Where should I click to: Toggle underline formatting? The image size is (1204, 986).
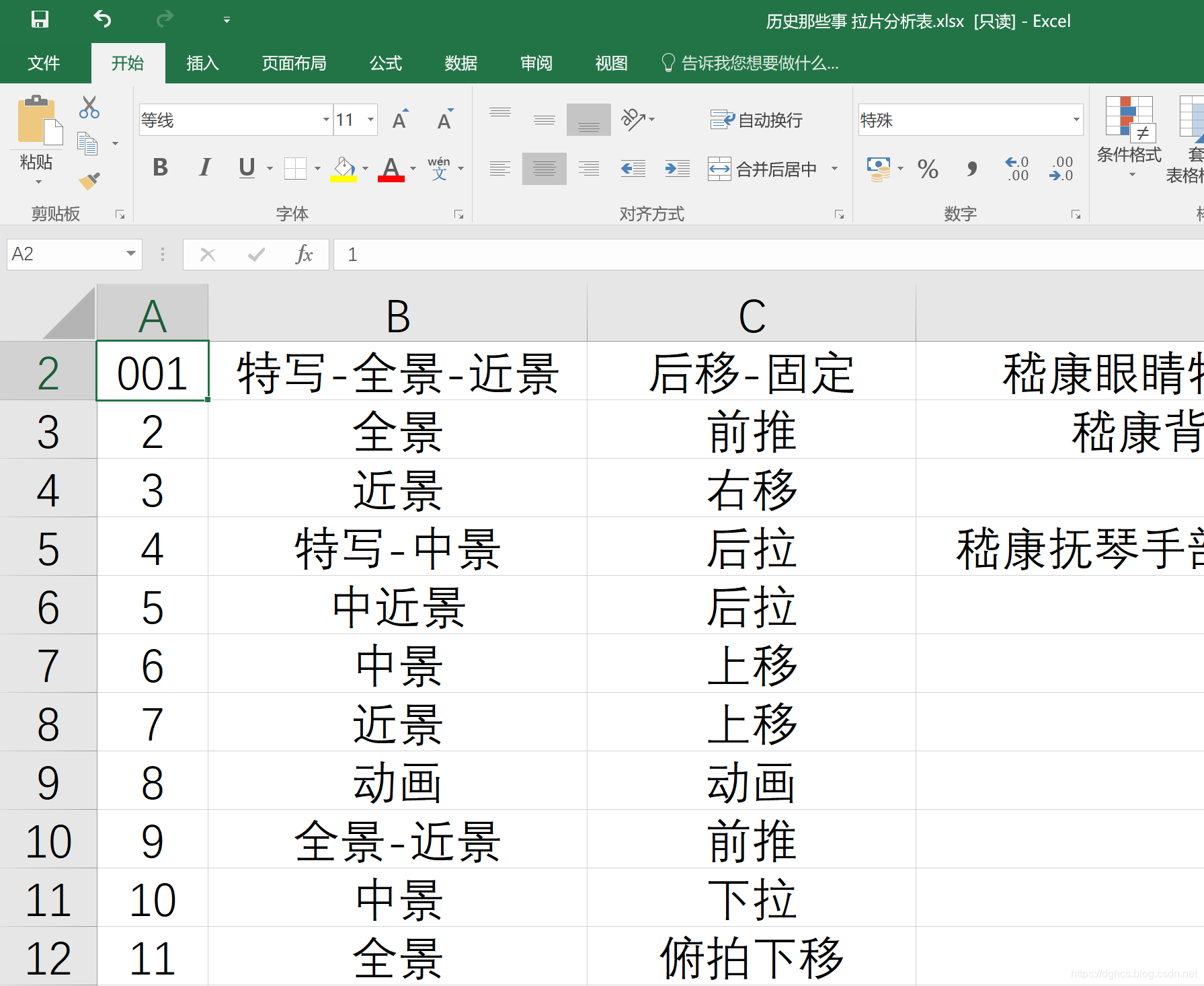tap(247, 167)
